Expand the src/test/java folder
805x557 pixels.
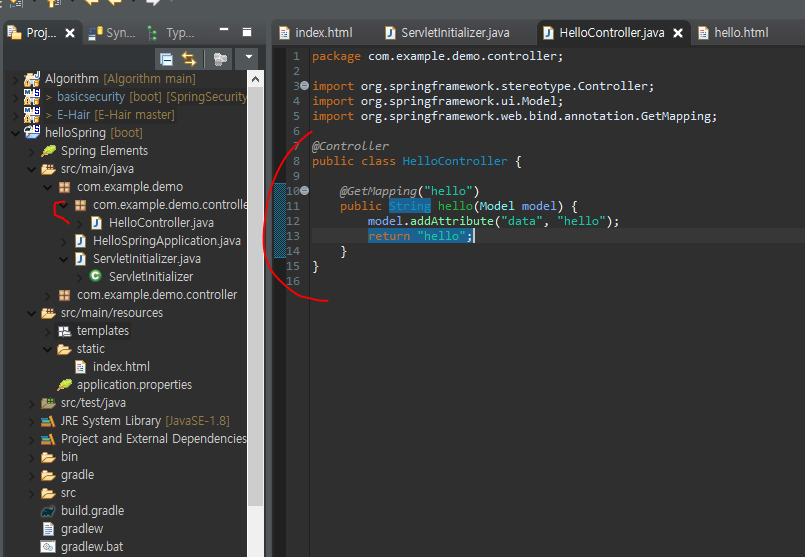tap(31, 404)
